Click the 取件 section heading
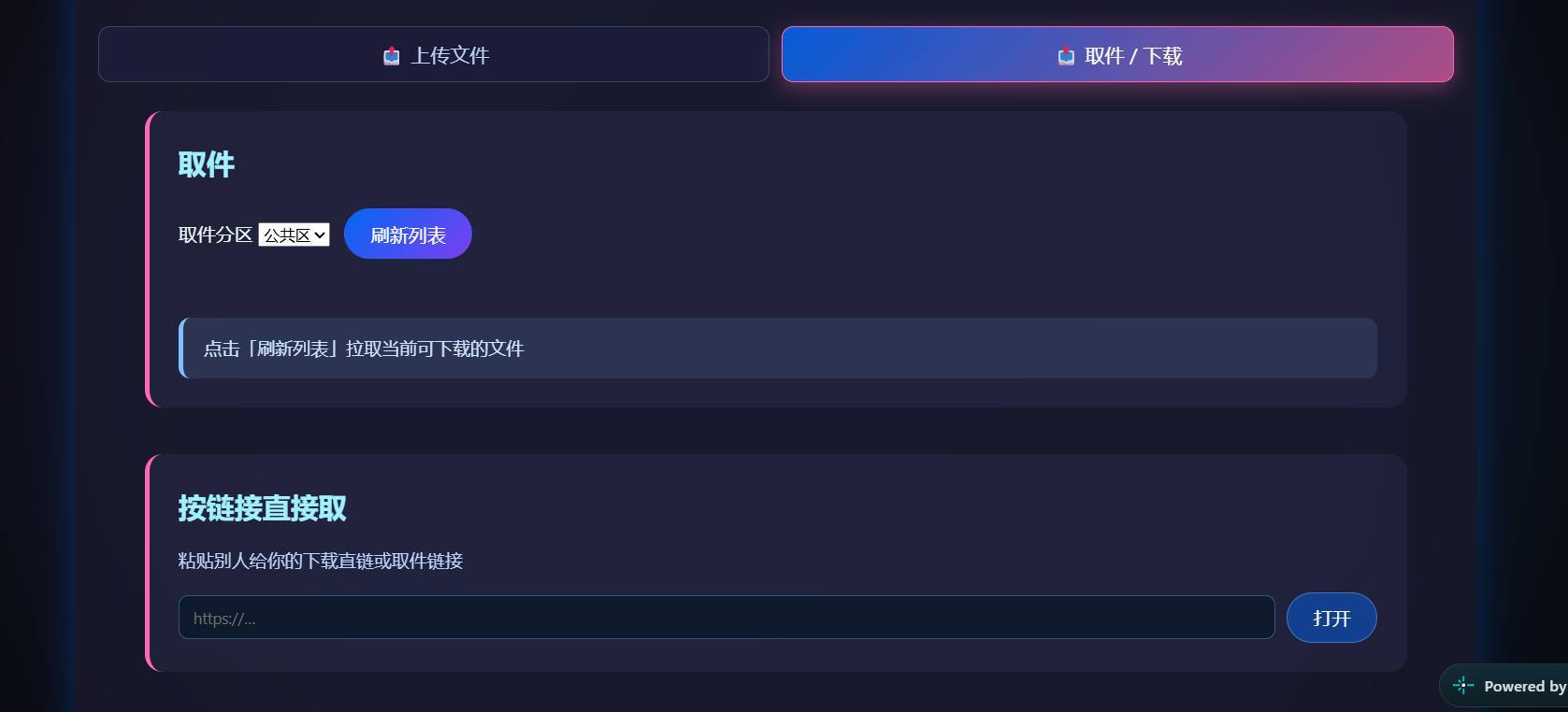The image size is (1568, 712). tap(207, 164)
